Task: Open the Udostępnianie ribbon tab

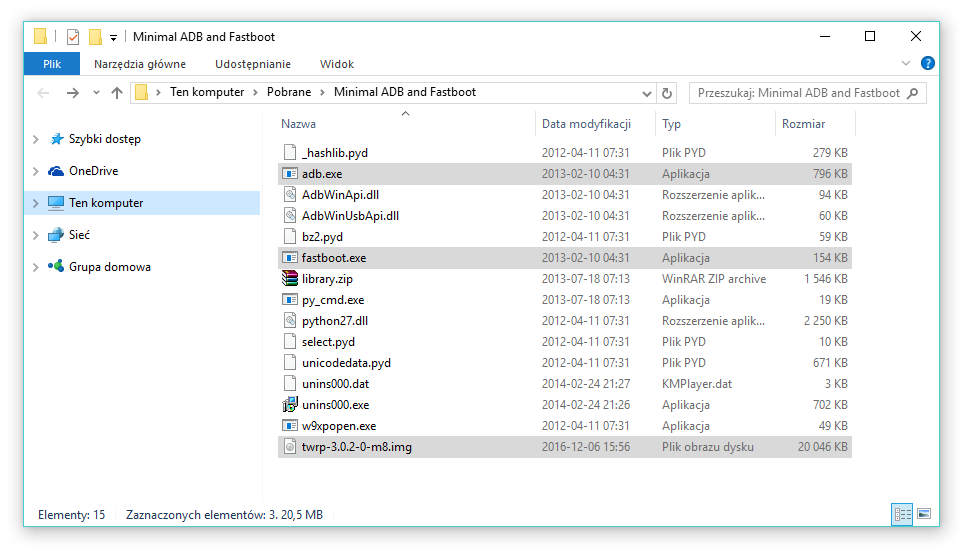Action: tap(253, 64)
